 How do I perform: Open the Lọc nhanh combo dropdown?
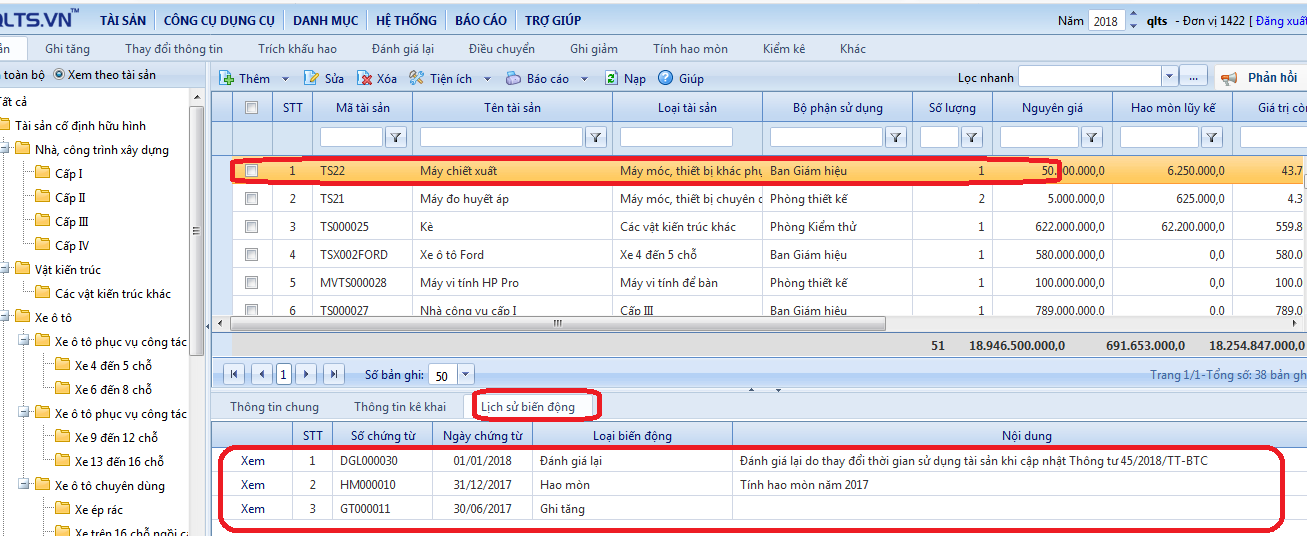1170,77
